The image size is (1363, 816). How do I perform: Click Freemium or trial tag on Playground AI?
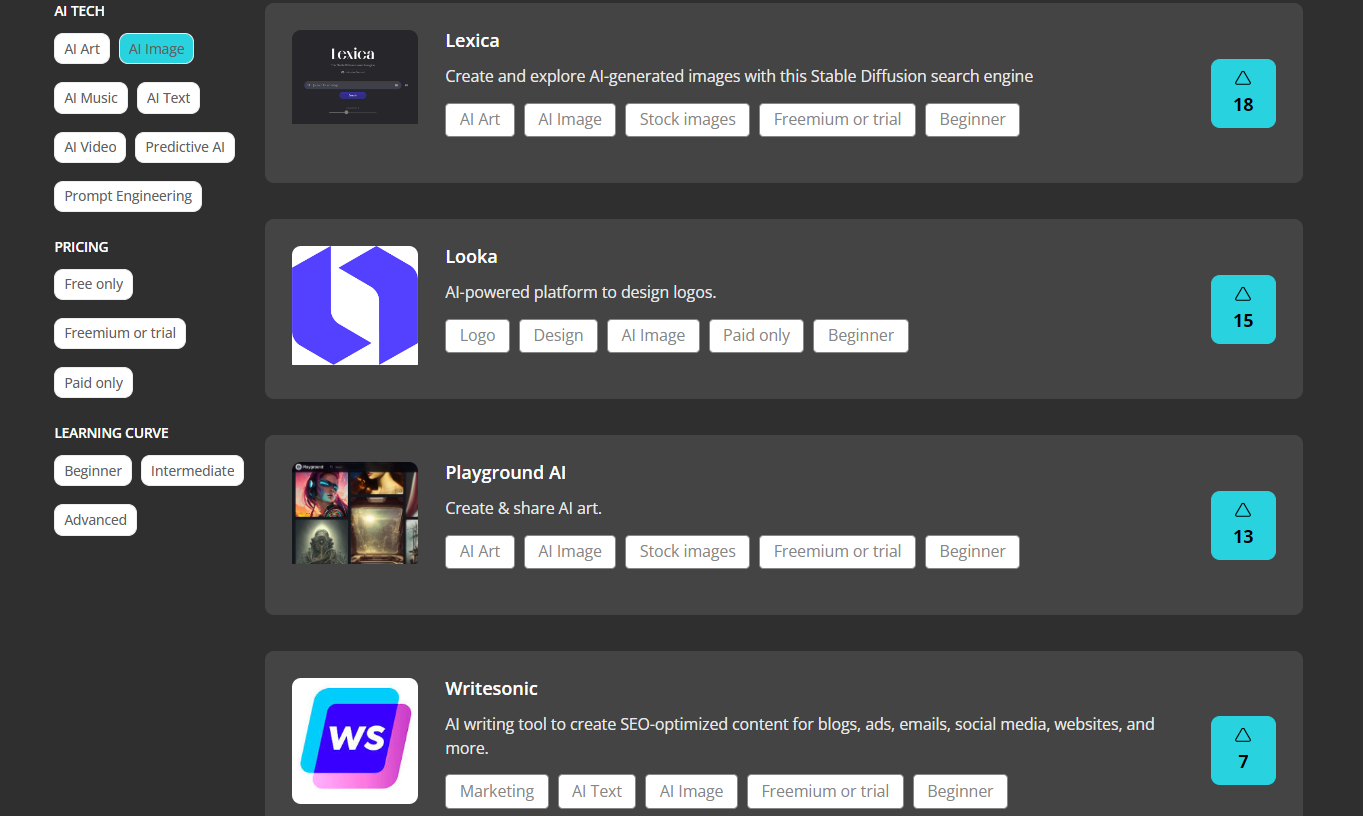tap(837, 552)
